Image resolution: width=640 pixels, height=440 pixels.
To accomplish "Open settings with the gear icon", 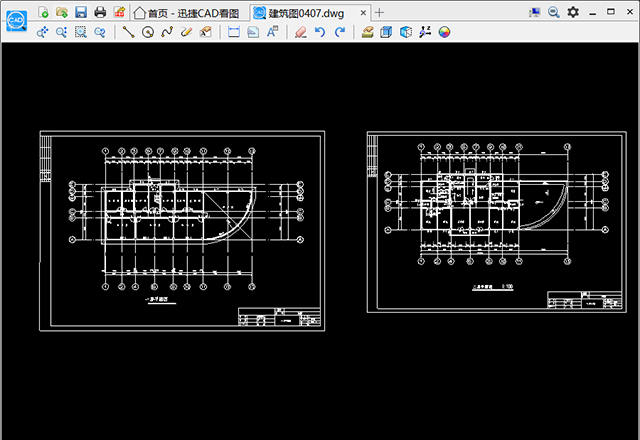I will point(573,12).
